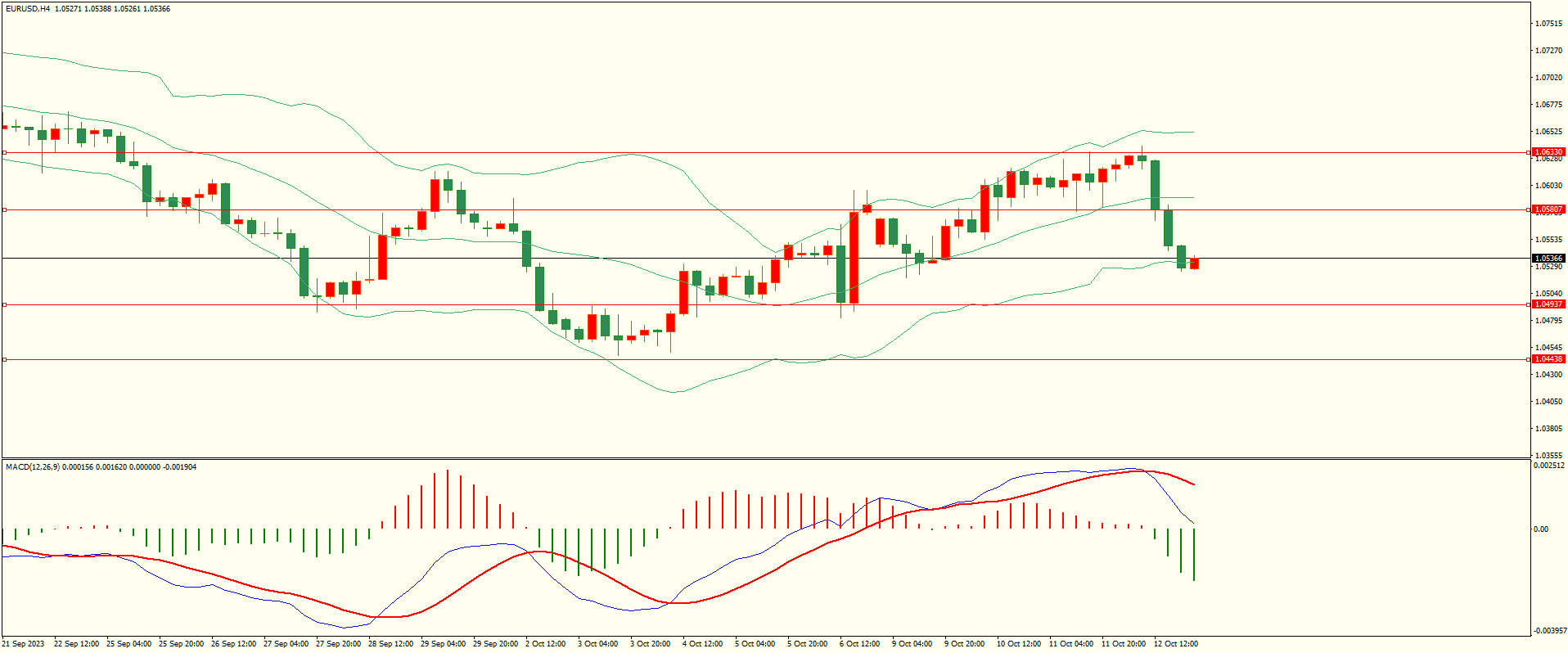Click the 1.06775 price axis label
Viewport: 1568px width, 653px height.
(x=1548, y=105)
